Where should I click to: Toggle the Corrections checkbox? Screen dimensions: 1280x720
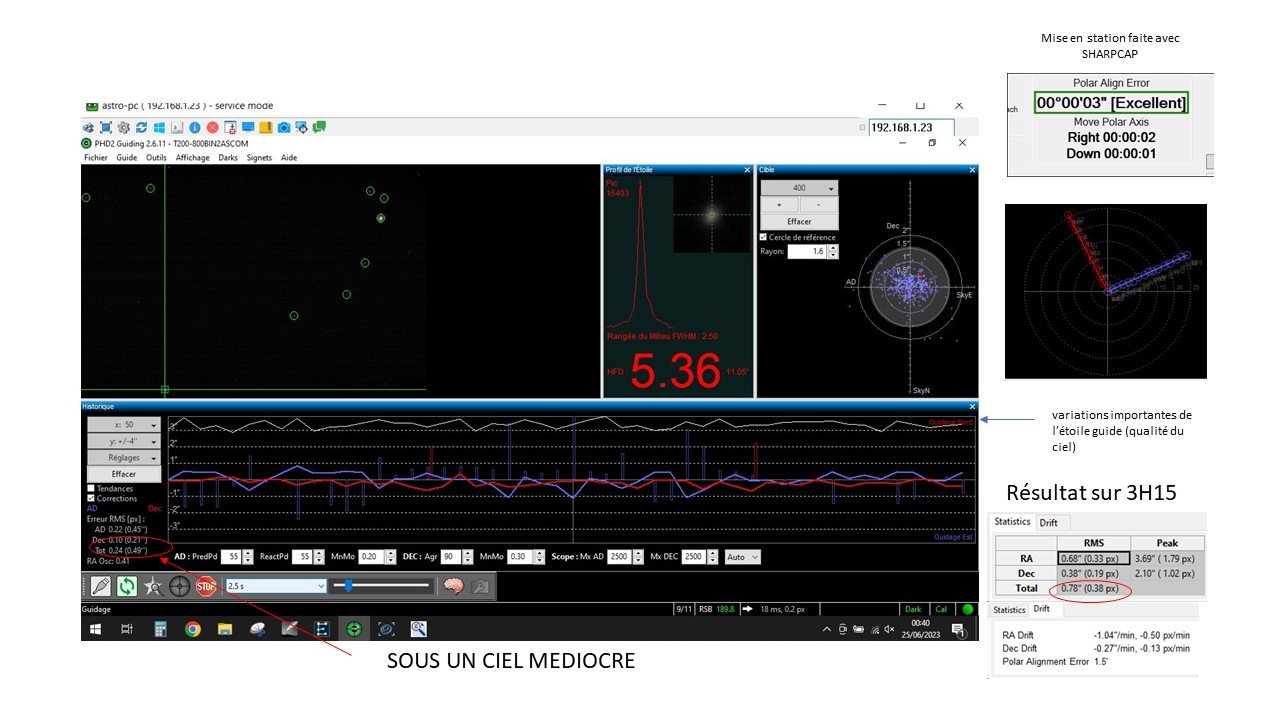click(91, 498)
